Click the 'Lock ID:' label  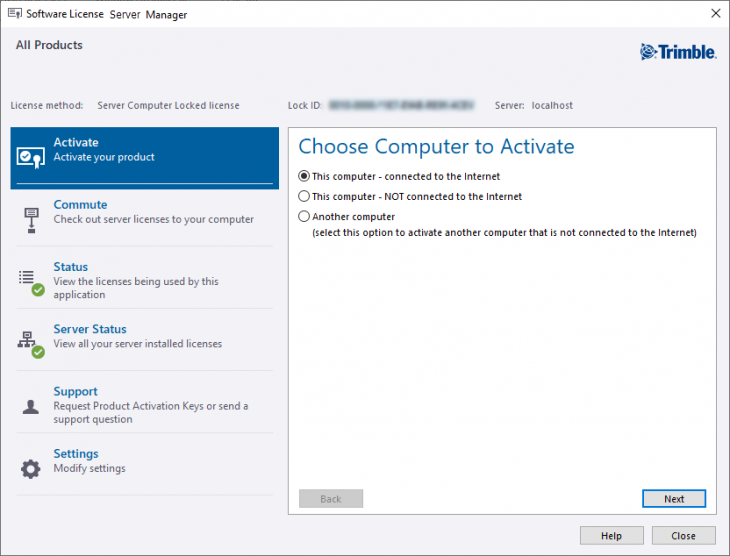305,105
